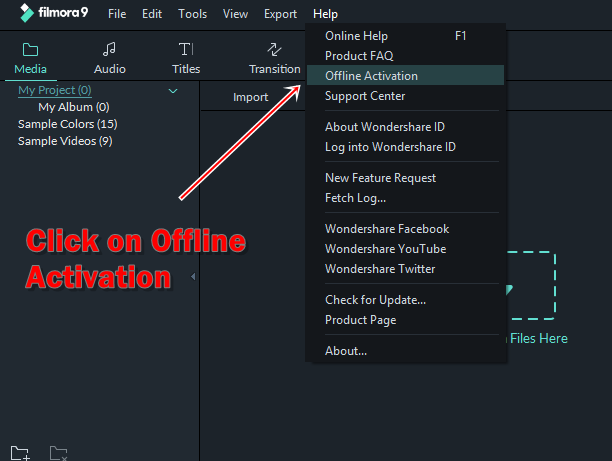Select My Project (0) in library tree
The width and height of the screenshot is (612, 461).
[55, 90]
